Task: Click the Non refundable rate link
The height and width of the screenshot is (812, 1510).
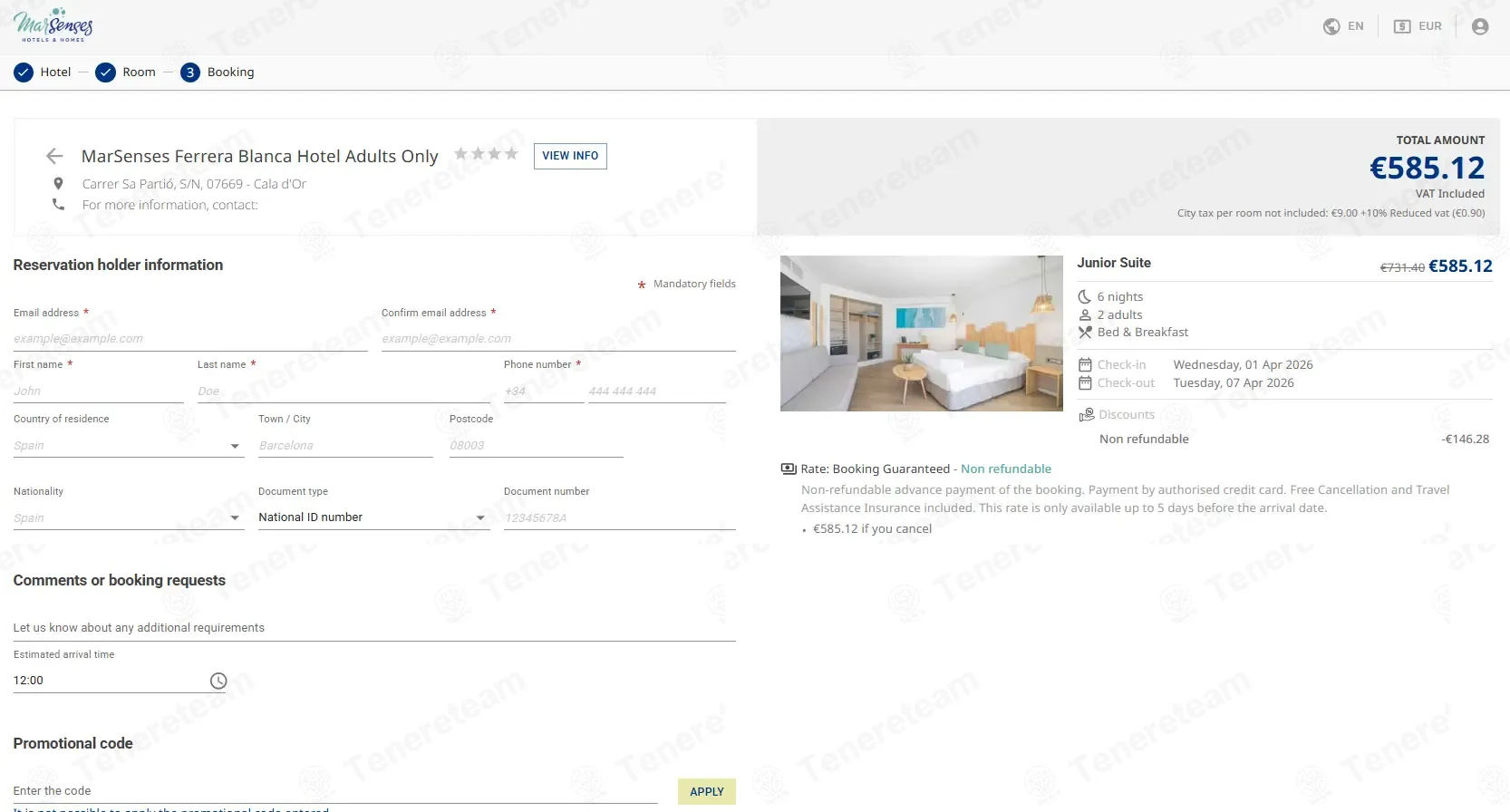Action: click(x=1006, y=469)
